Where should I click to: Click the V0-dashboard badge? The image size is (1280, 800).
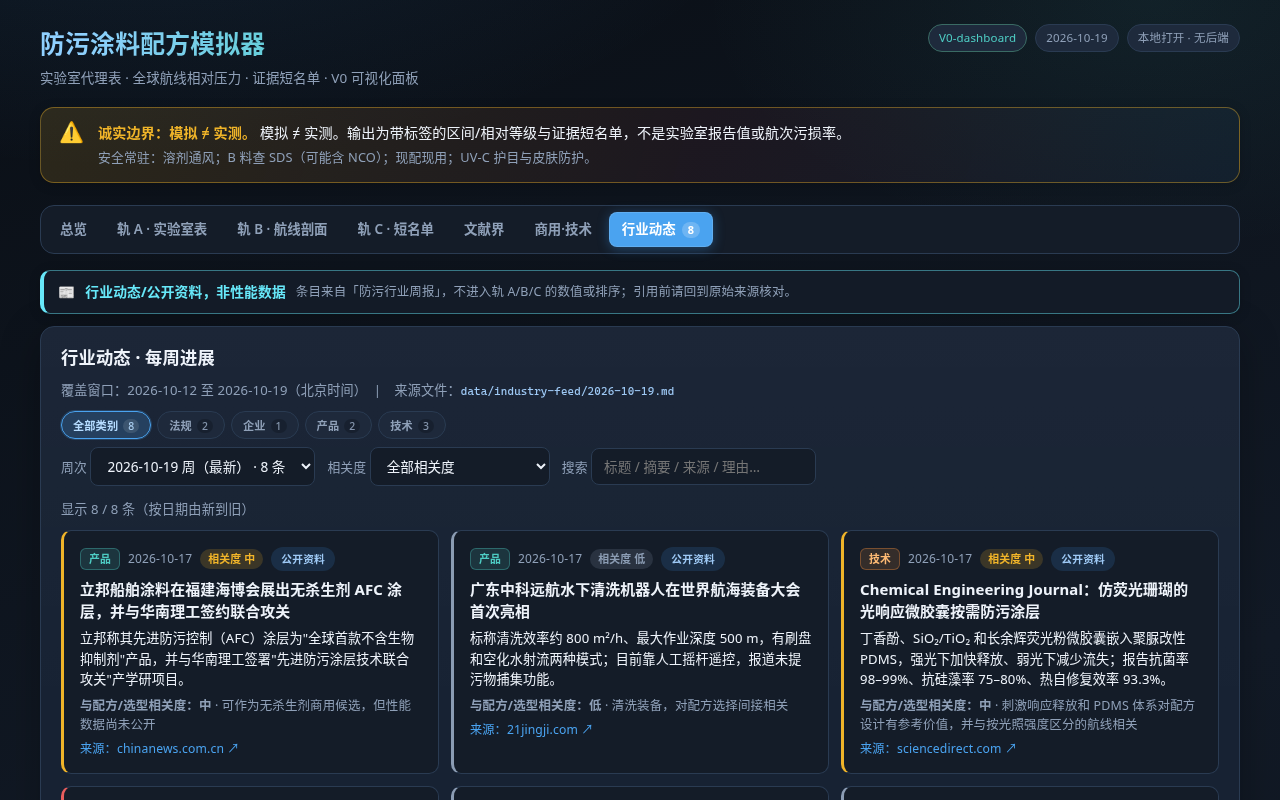click(977, 38)
